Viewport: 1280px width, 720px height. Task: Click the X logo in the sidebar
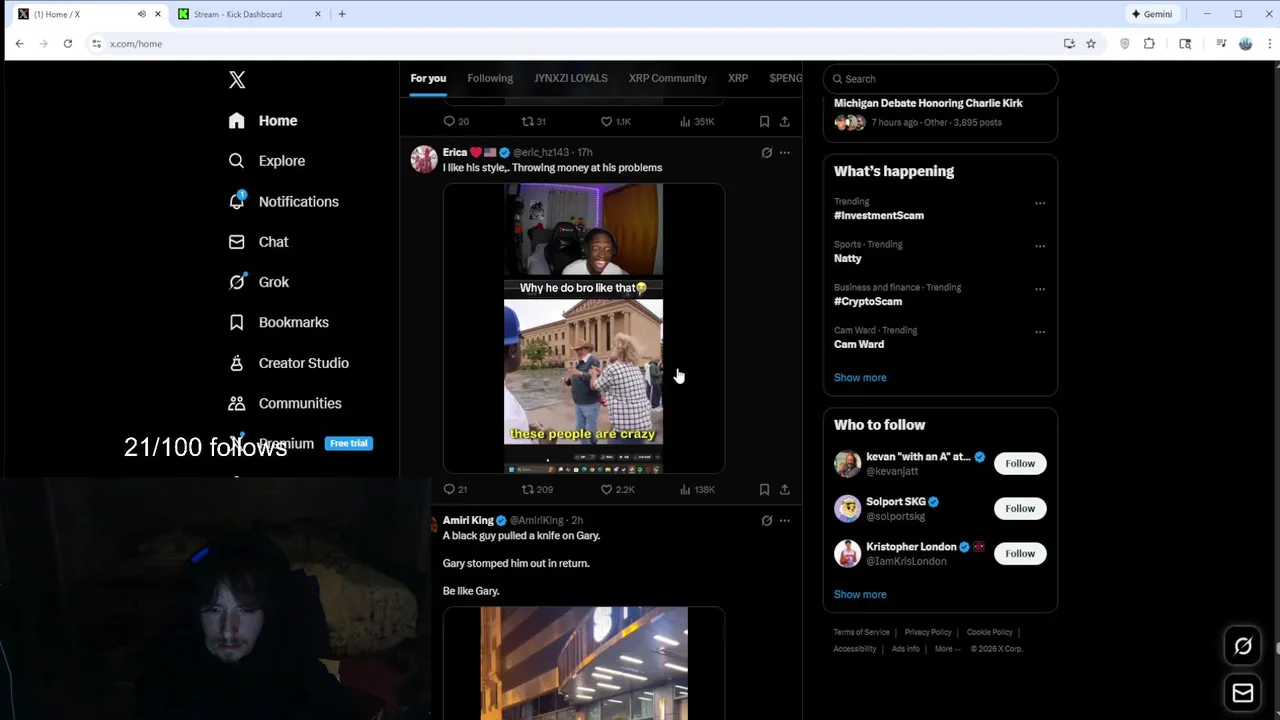tap(237, 80)
